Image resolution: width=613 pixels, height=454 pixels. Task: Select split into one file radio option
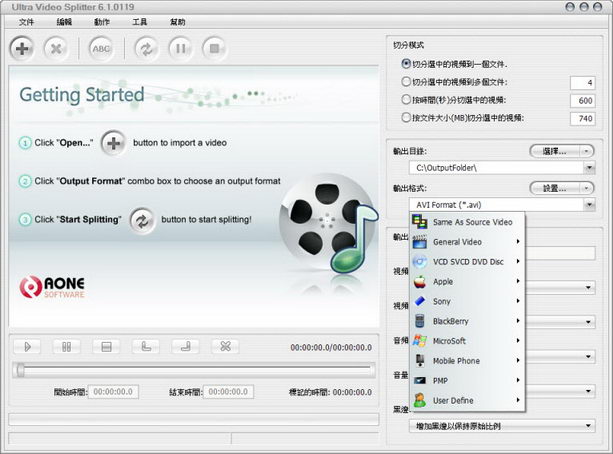click(x=406, y=64)
